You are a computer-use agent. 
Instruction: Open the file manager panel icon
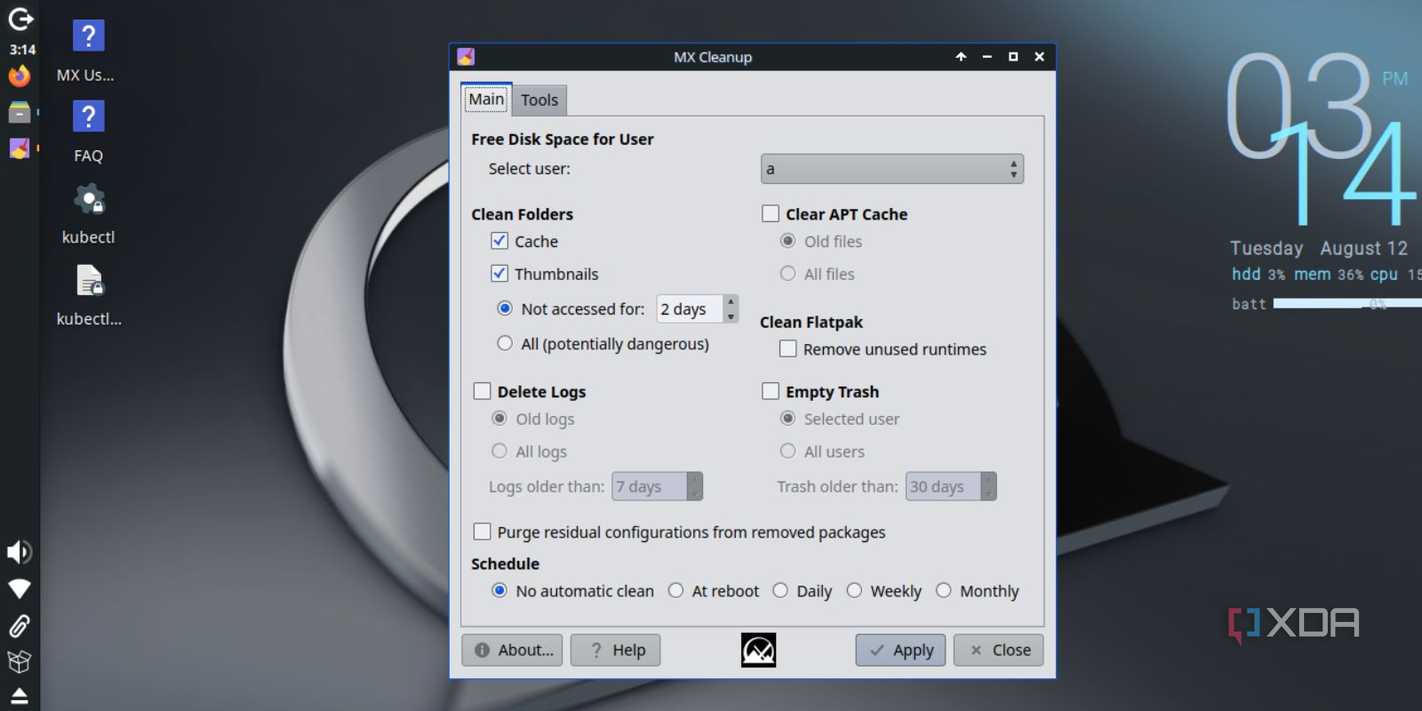point(19,112)
